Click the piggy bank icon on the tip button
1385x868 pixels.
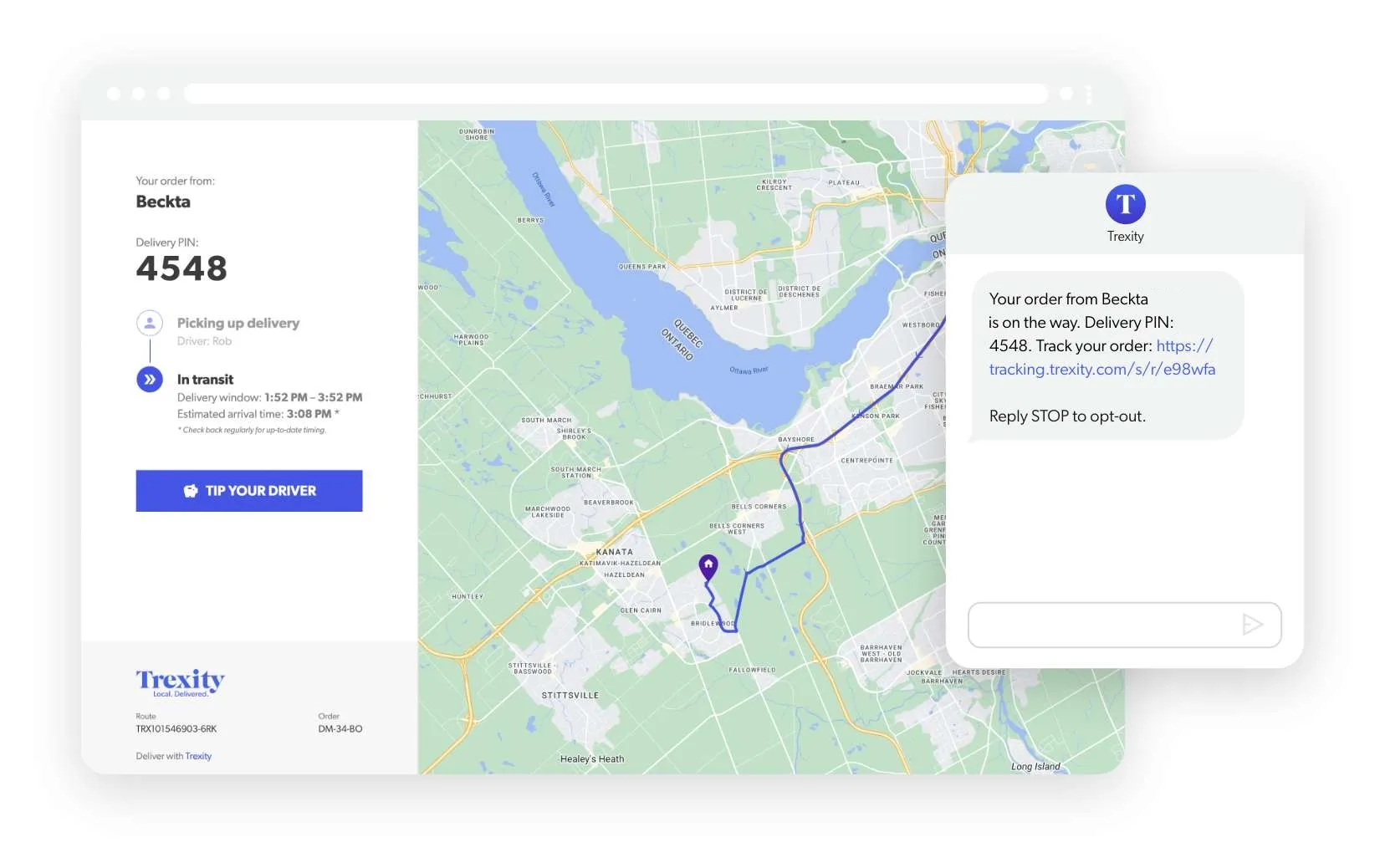(191, 491)
